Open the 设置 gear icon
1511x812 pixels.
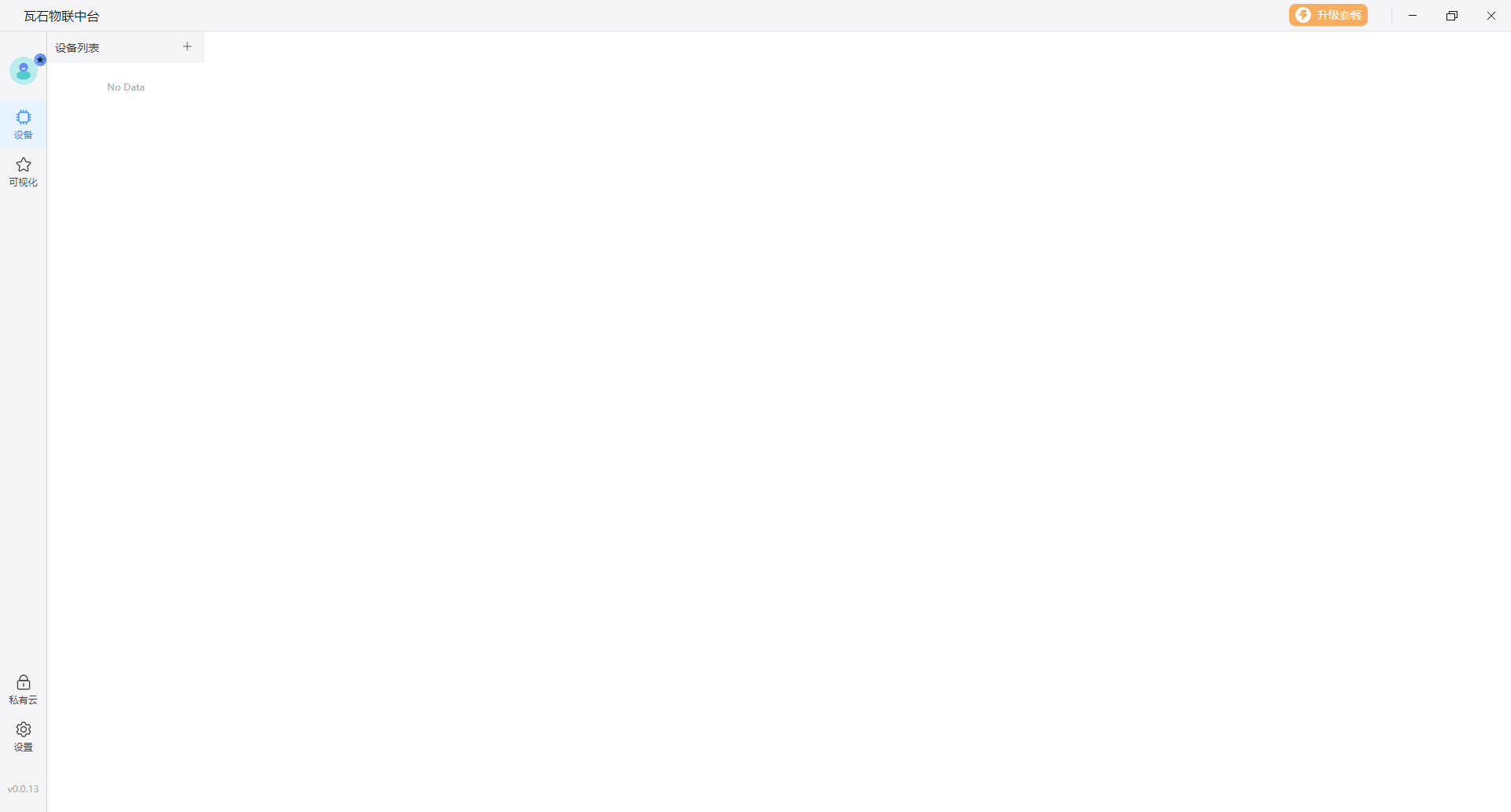(x=24, y=729)
